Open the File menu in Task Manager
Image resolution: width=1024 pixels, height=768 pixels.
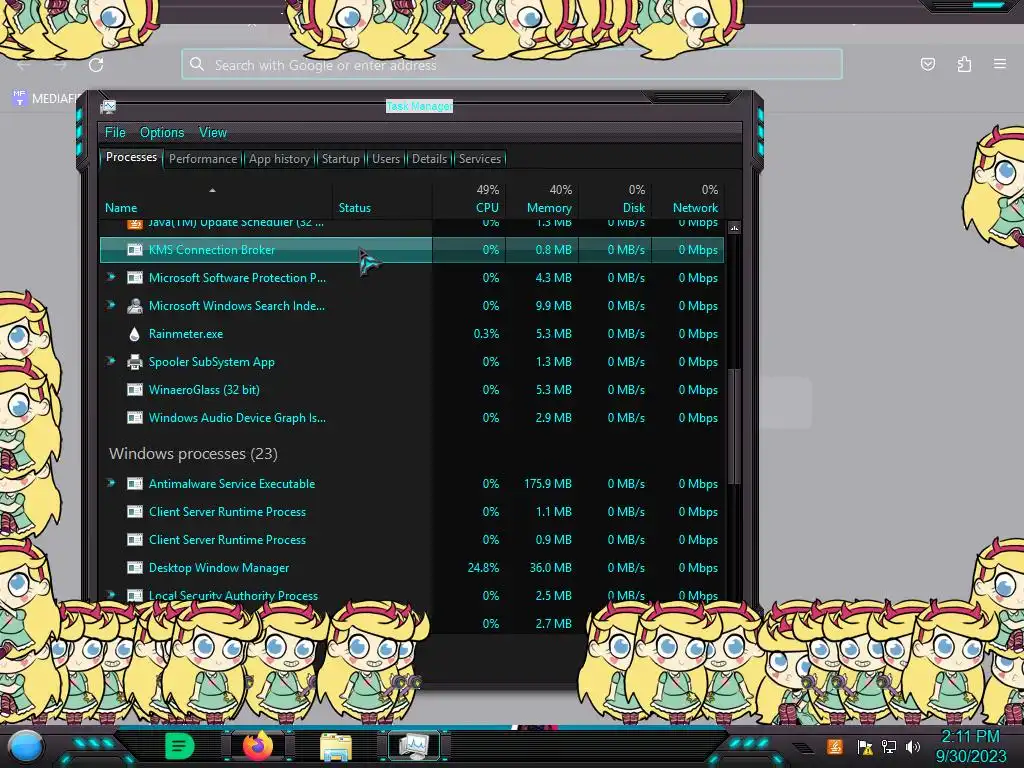coord(115,133)
